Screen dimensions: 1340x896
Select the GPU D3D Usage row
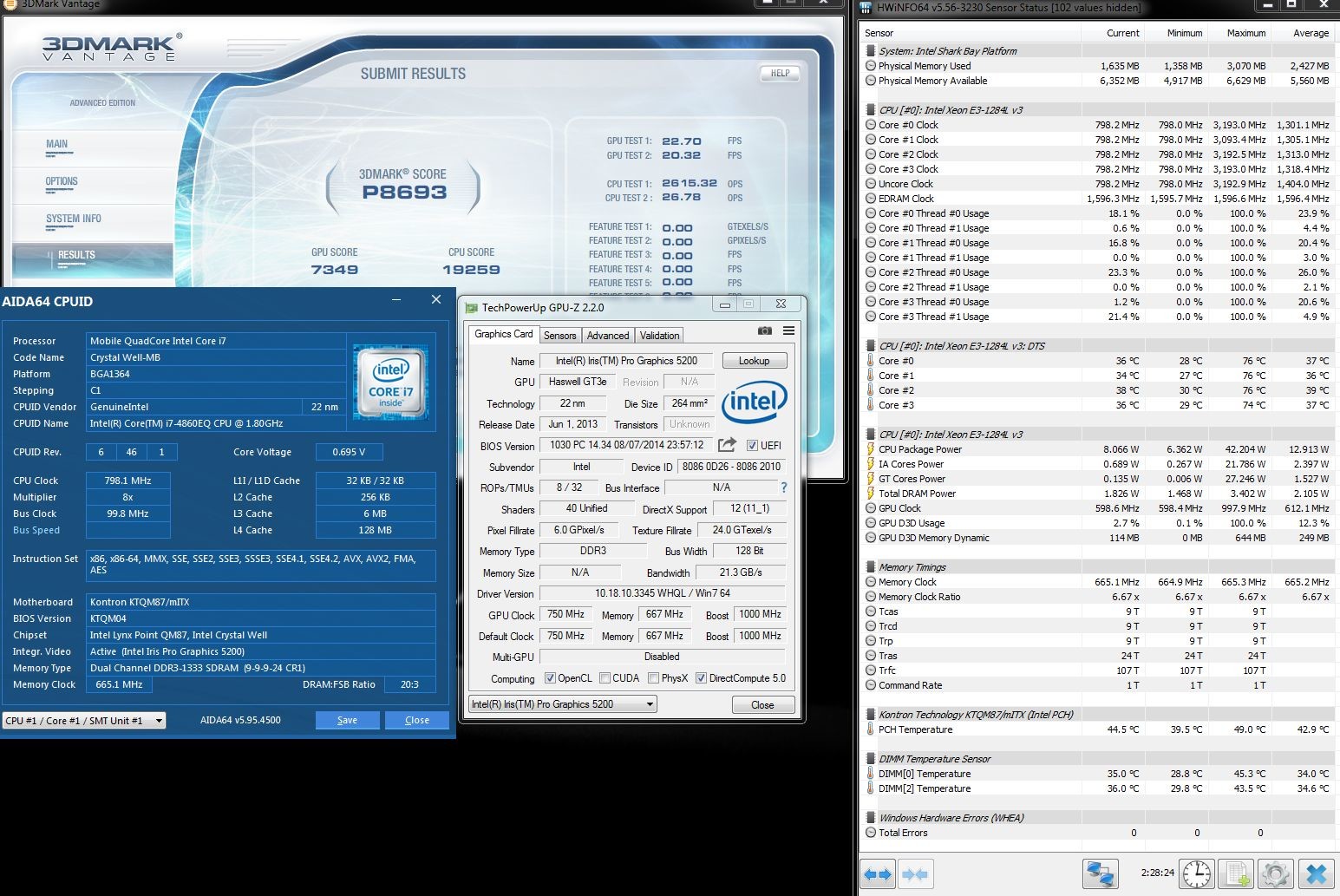point(1097,523)
